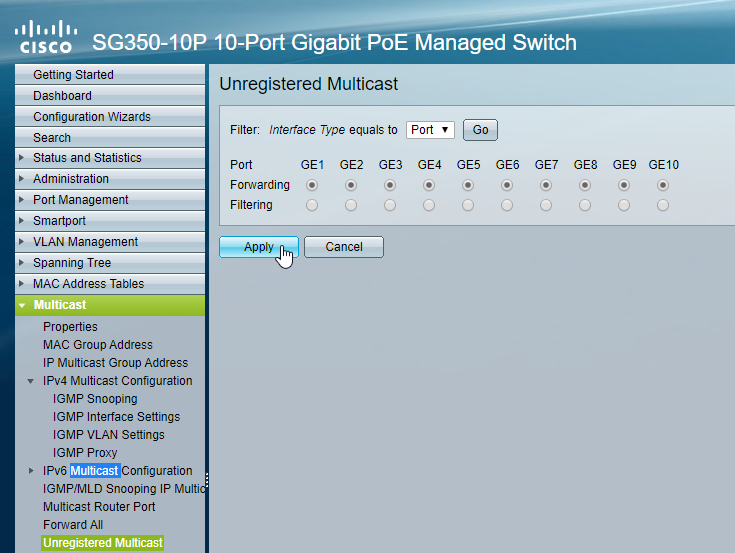This screenshot has width=735, height=553.
Task: Open Forward All page
Action: click(x=73, y=525)
